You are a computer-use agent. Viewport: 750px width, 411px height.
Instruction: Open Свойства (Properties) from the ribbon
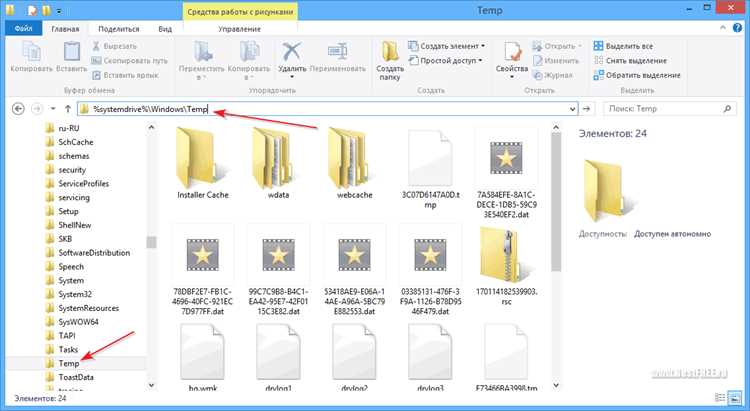pyautogui.click(x=511, y=52)
